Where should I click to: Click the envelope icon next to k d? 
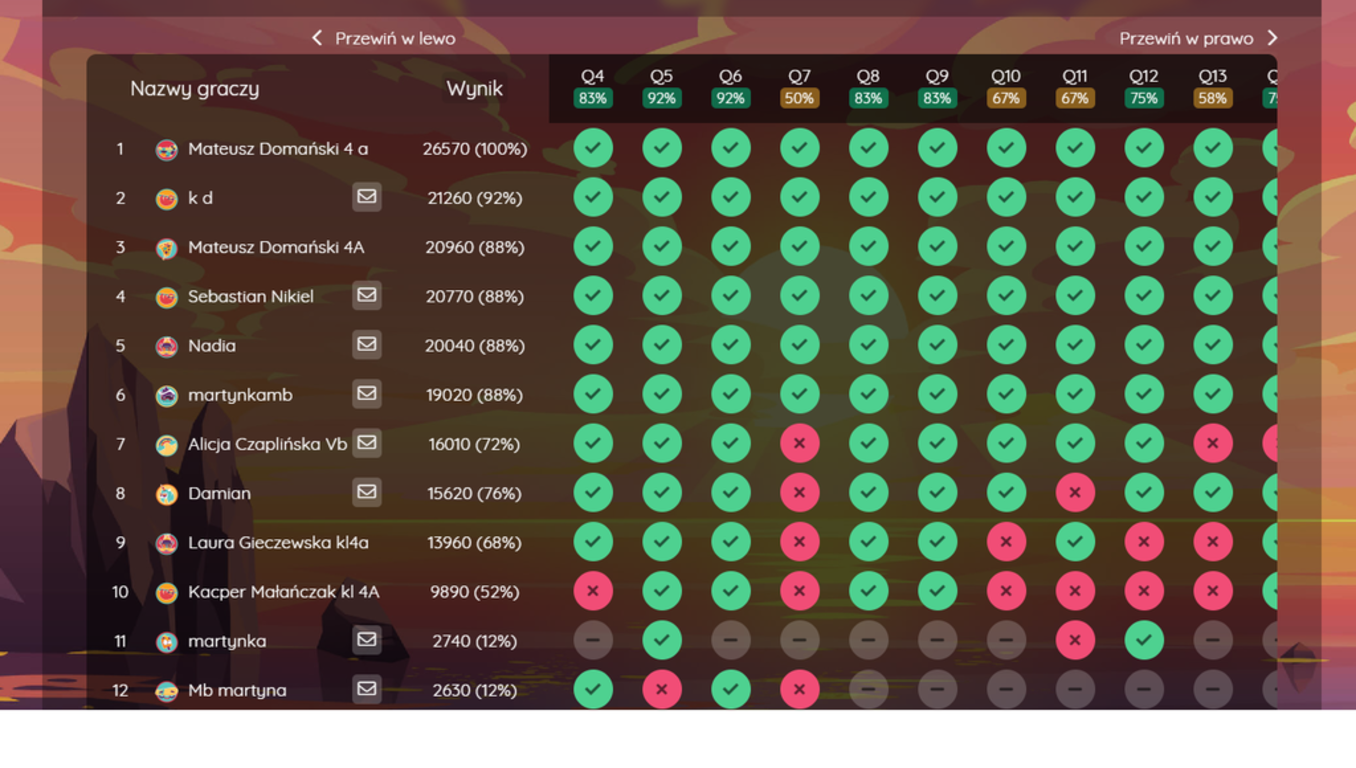367,197
